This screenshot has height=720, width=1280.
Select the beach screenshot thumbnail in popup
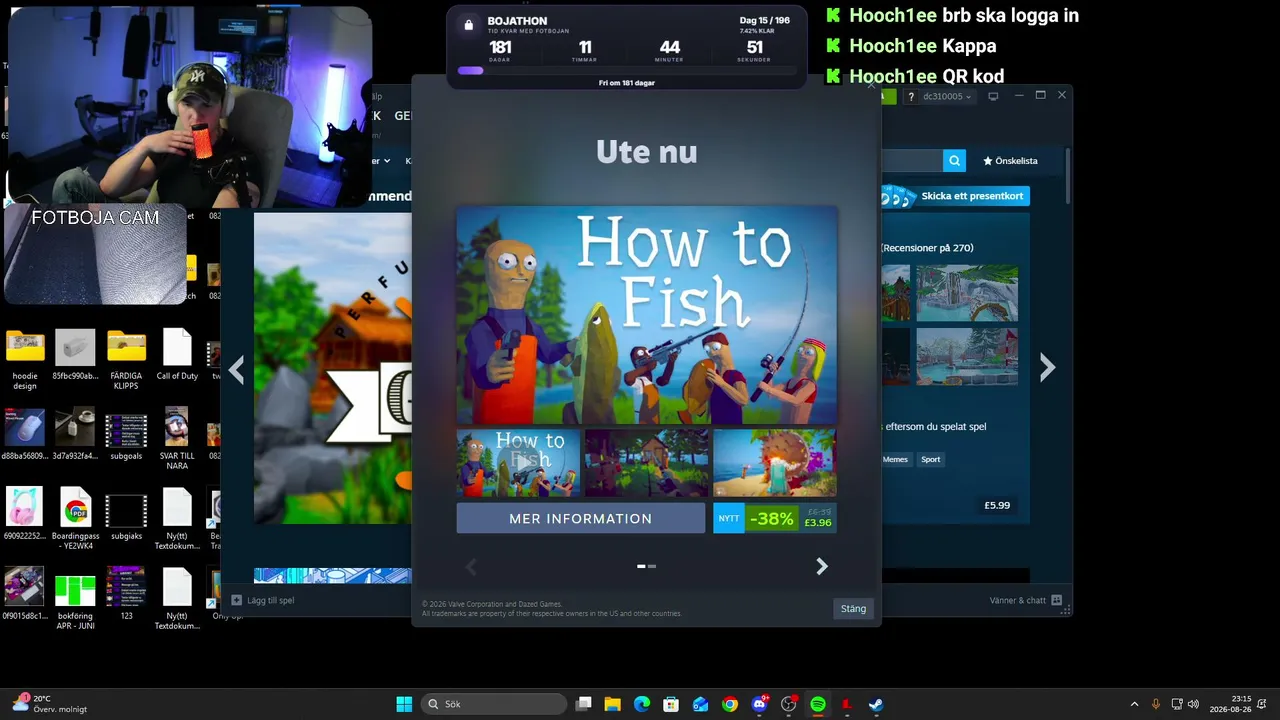tap(775, 463)
